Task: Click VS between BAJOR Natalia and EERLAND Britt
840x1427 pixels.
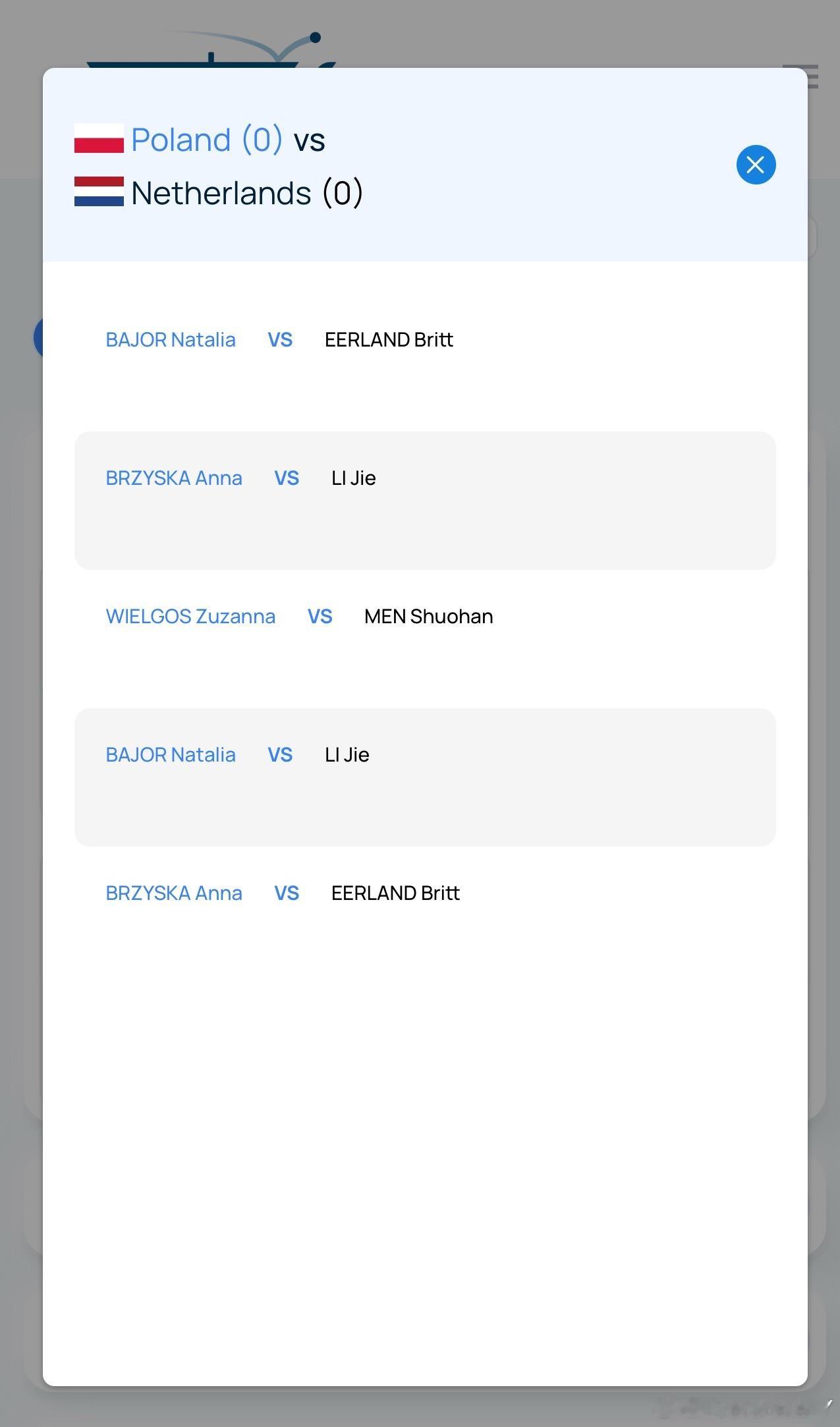Action: (x=280, y=340)
